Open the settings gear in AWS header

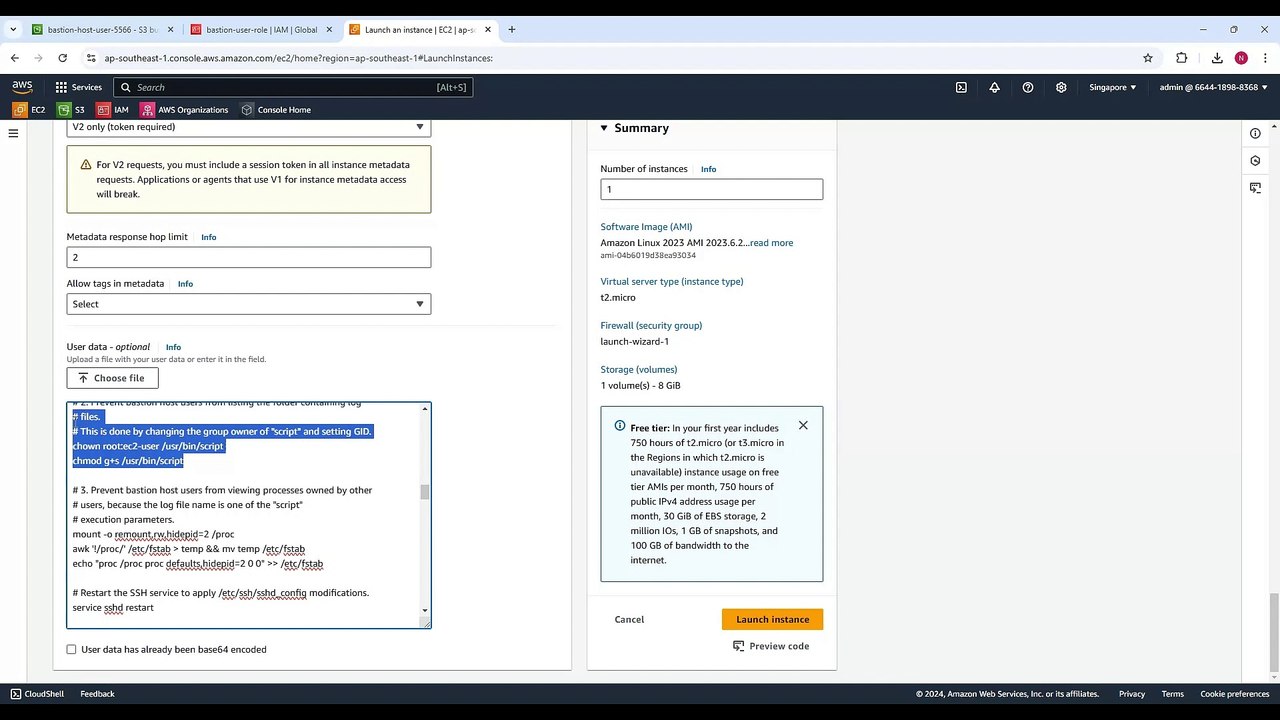tap(1061, 87)
